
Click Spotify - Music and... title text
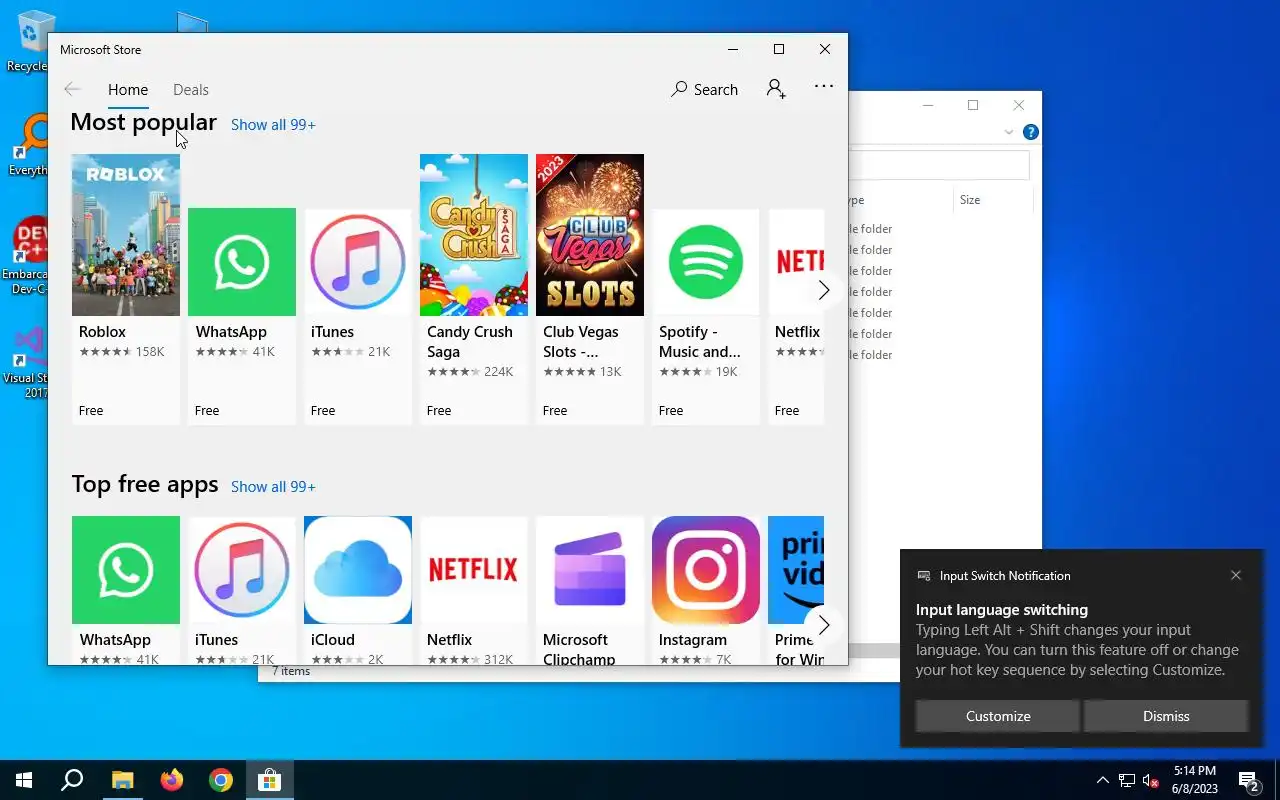point(700,342)
